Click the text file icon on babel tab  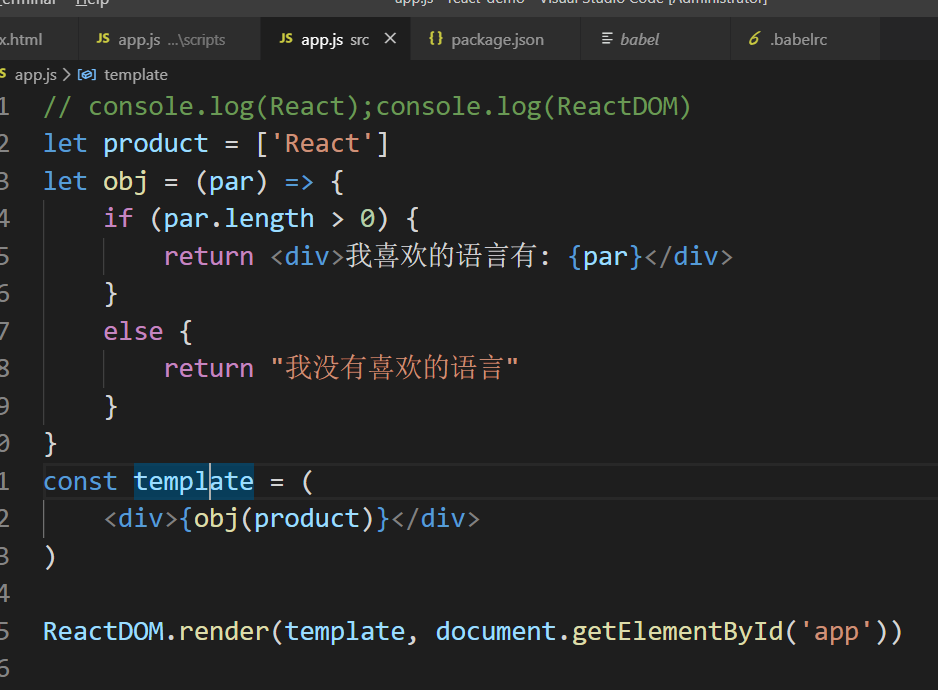[607, 39]
